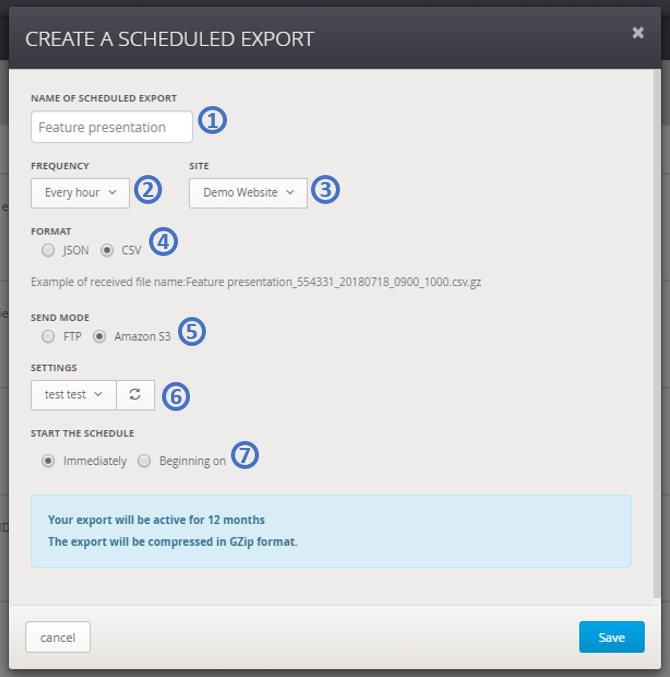Click the refresh settings icon button
Viewport: 670px width, 677px height.
[135, 395]
